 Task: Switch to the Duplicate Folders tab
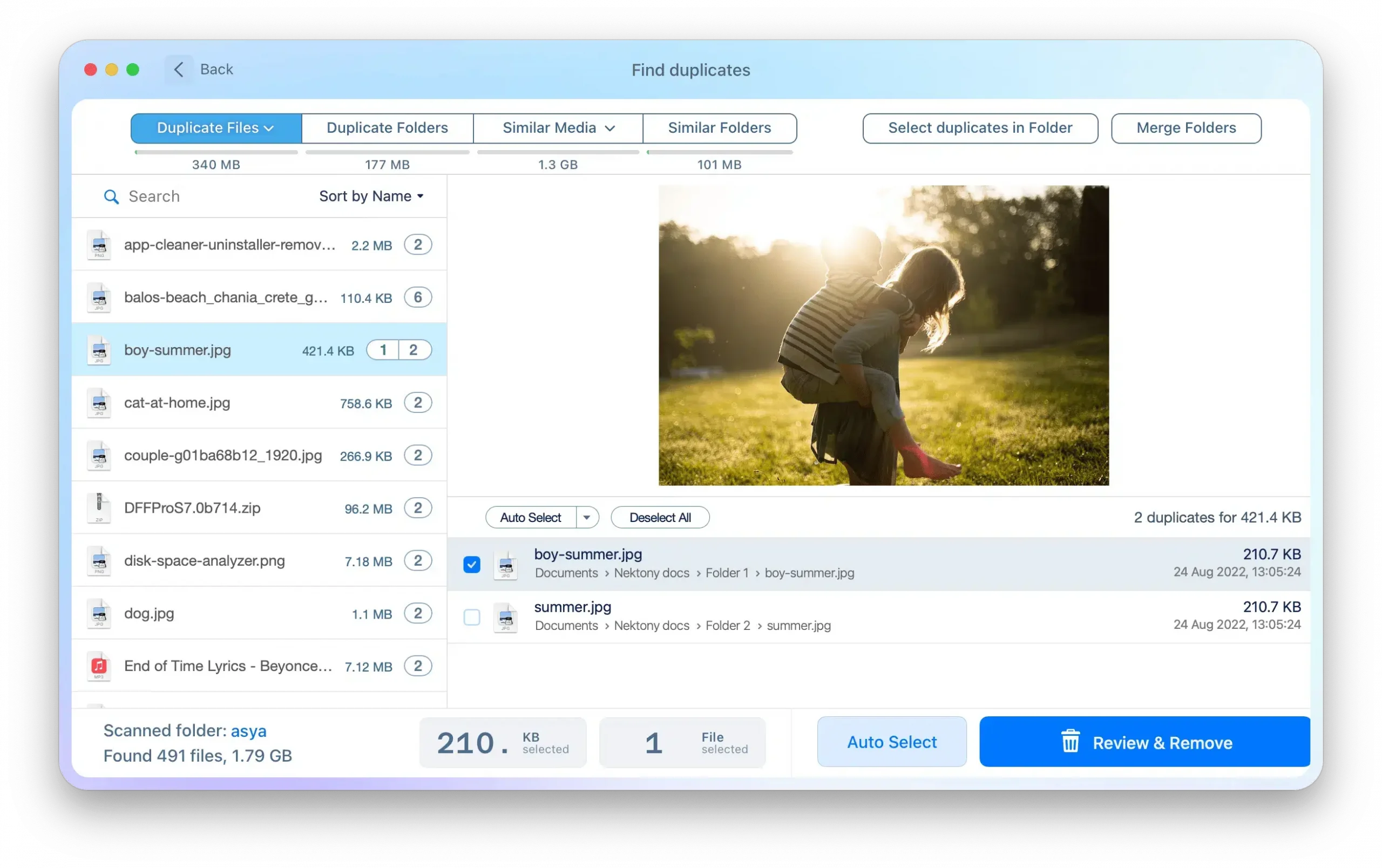[387, 128]
